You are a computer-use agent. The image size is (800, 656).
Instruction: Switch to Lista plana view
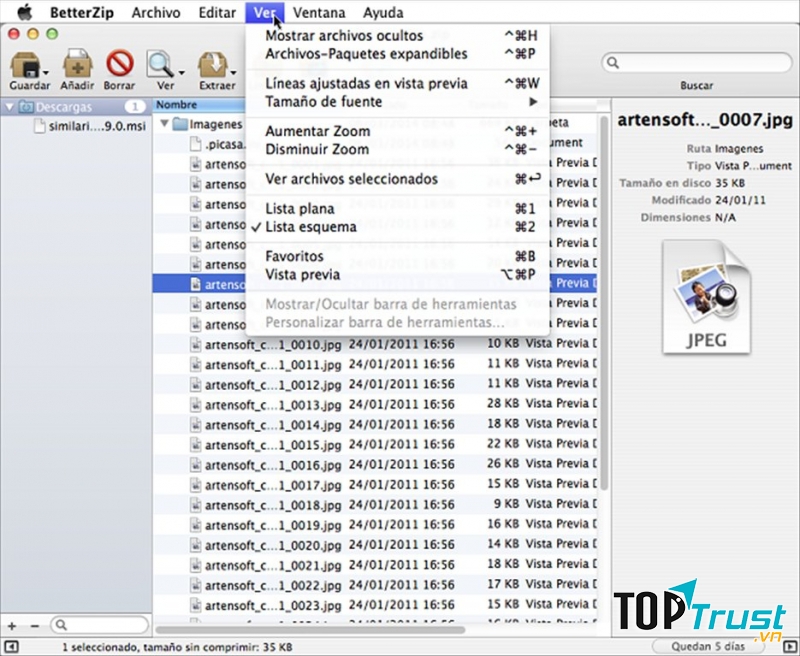point(397,209)
